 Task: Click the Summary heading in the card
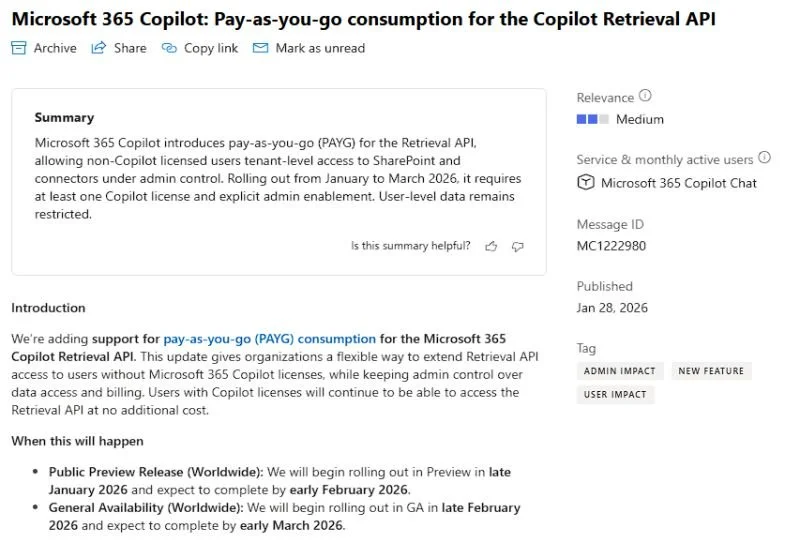64,118
